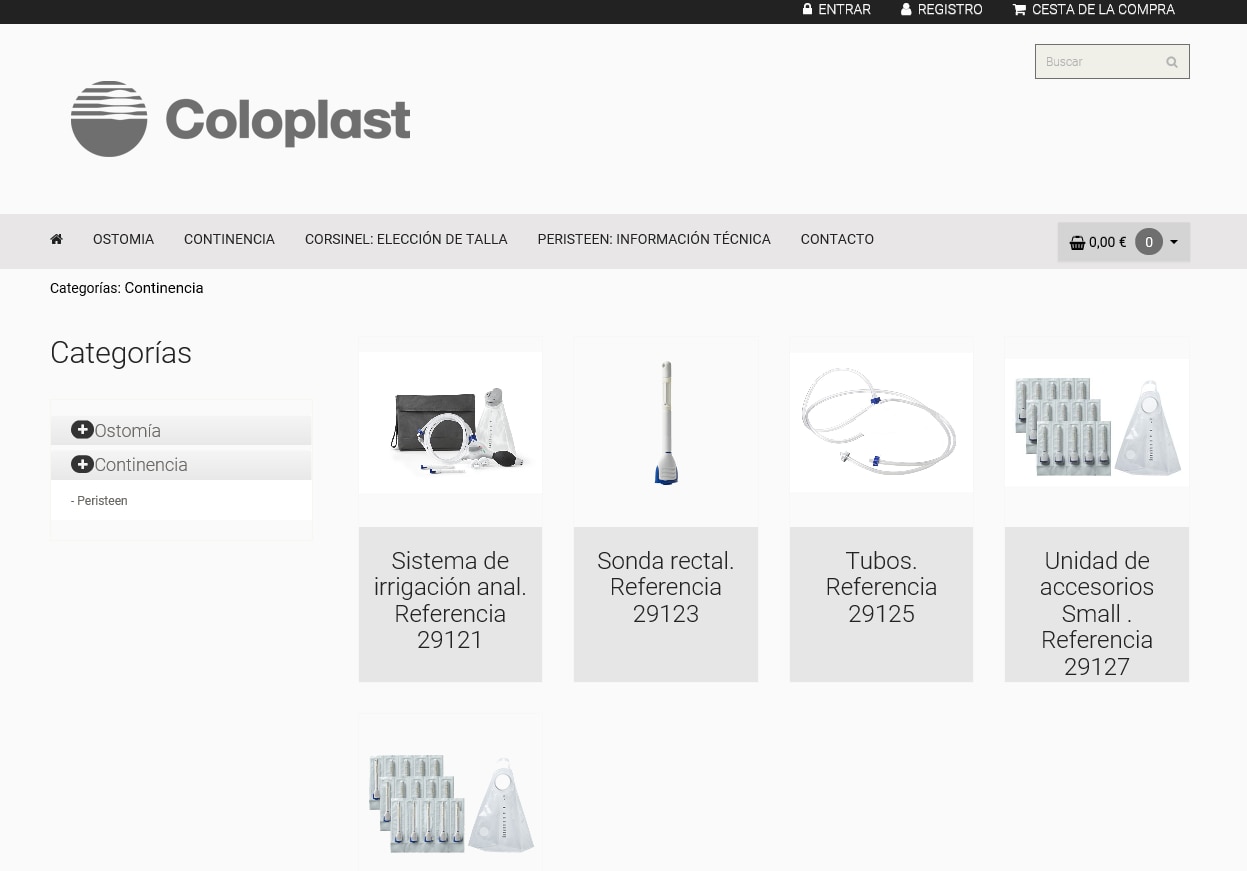1247x871 pixels.
Task: Open Tubos product image
Action: [x=881, y=422]
